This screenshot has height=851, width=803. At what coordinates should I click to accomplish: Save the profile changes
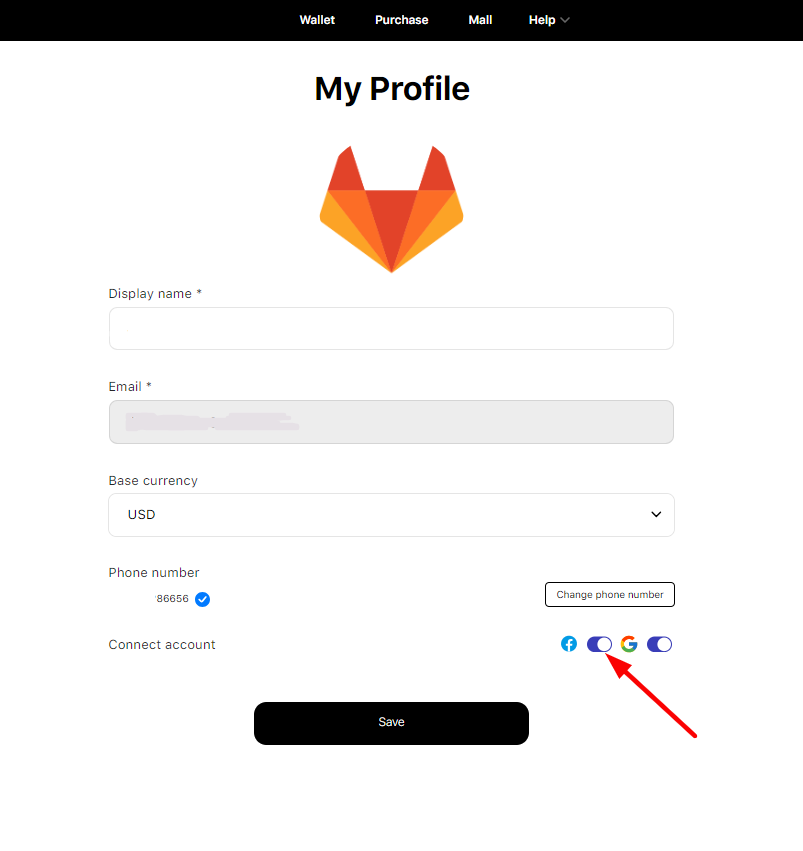click(391, 723)
